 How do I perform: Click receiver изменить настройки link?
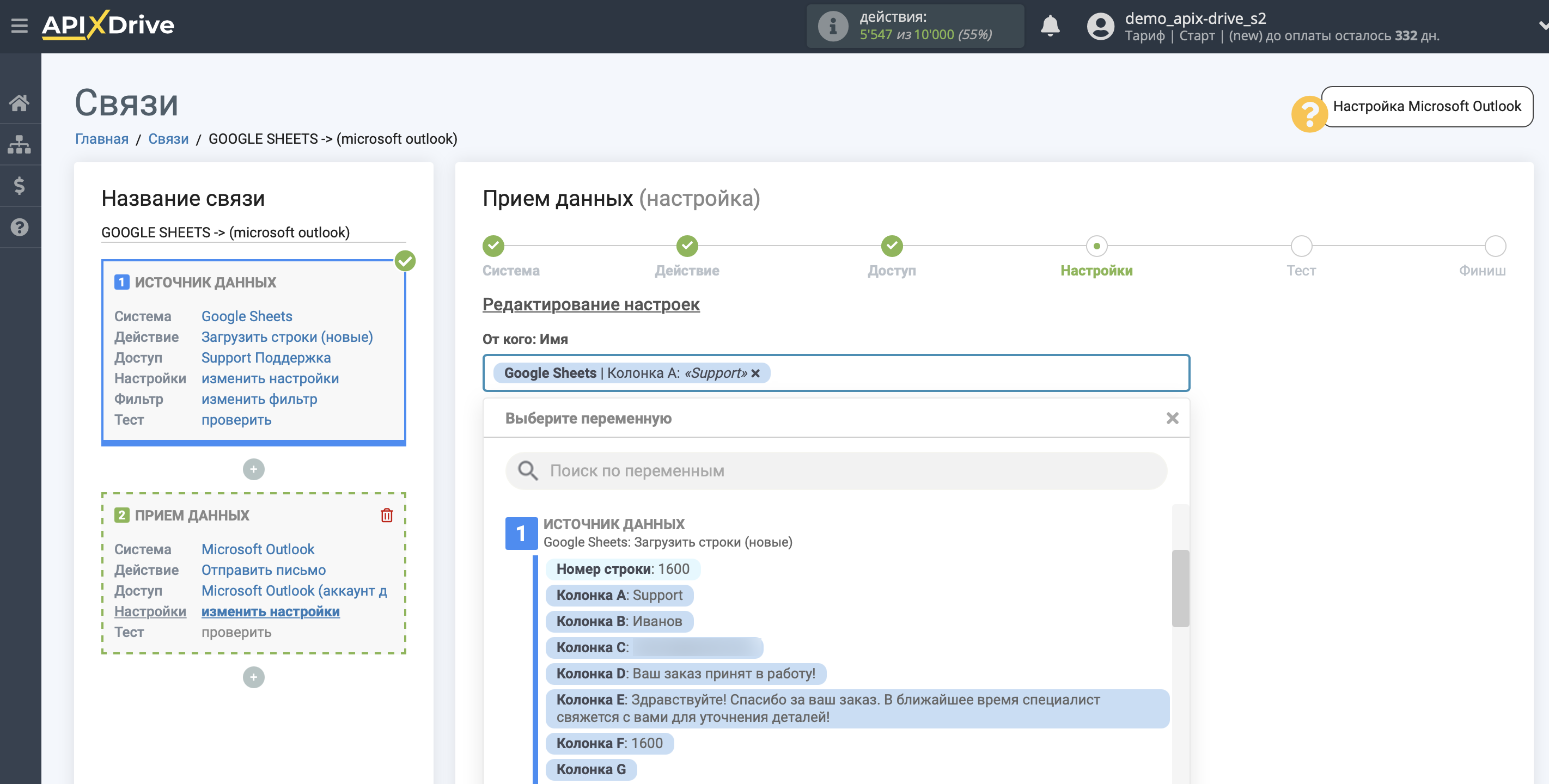click(271, 611)
